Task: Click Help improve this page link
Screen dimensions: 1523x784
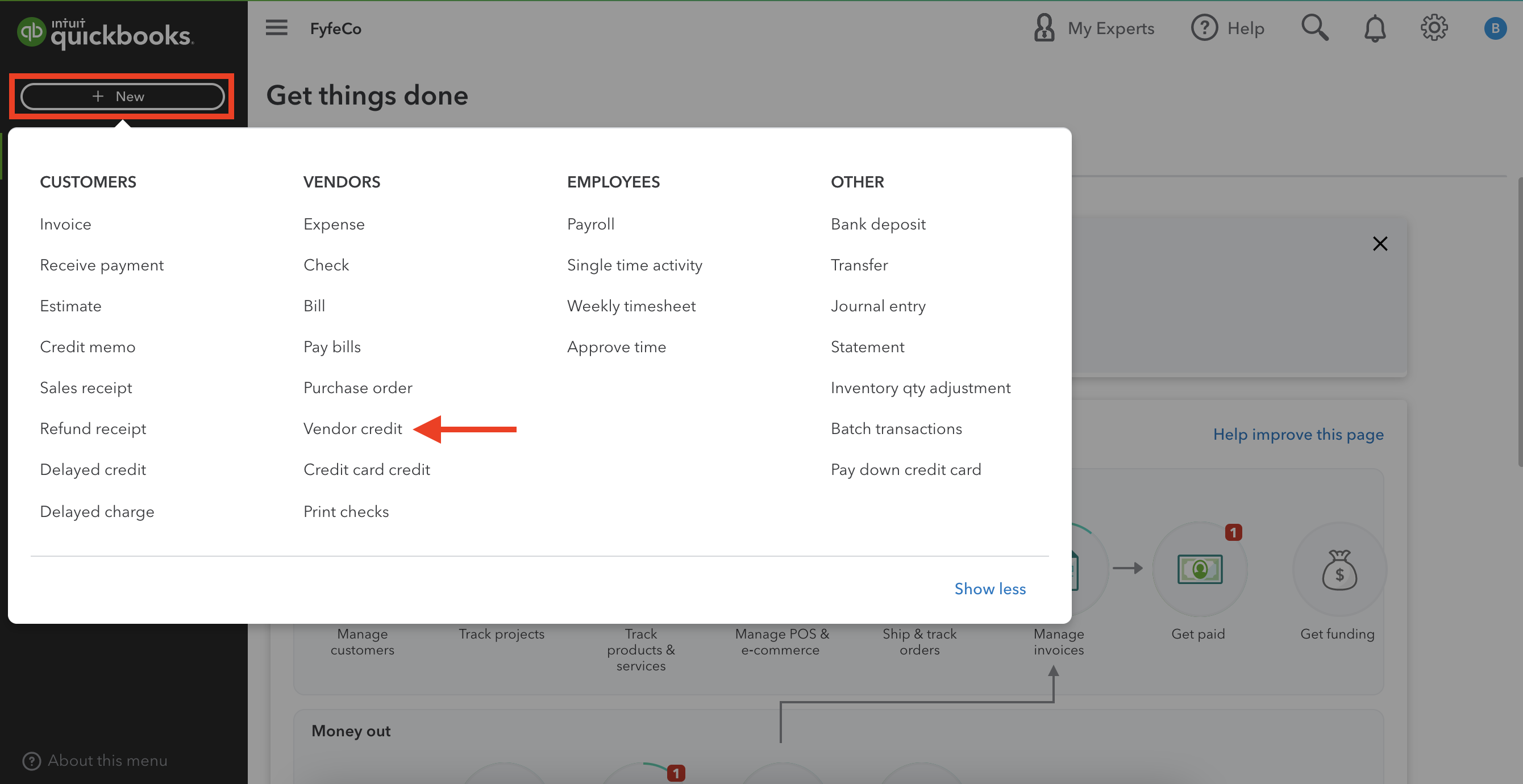Action: pyautogui.click(x=1299, y=434)
